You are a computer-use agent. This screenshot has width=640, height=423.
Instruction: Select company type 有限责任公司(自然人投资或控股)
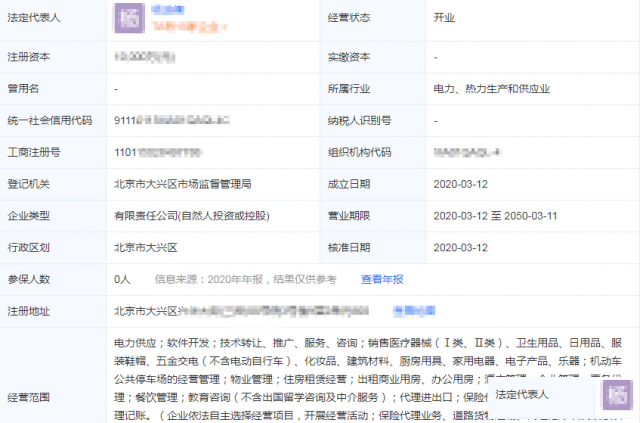click(x=192, y=216)
